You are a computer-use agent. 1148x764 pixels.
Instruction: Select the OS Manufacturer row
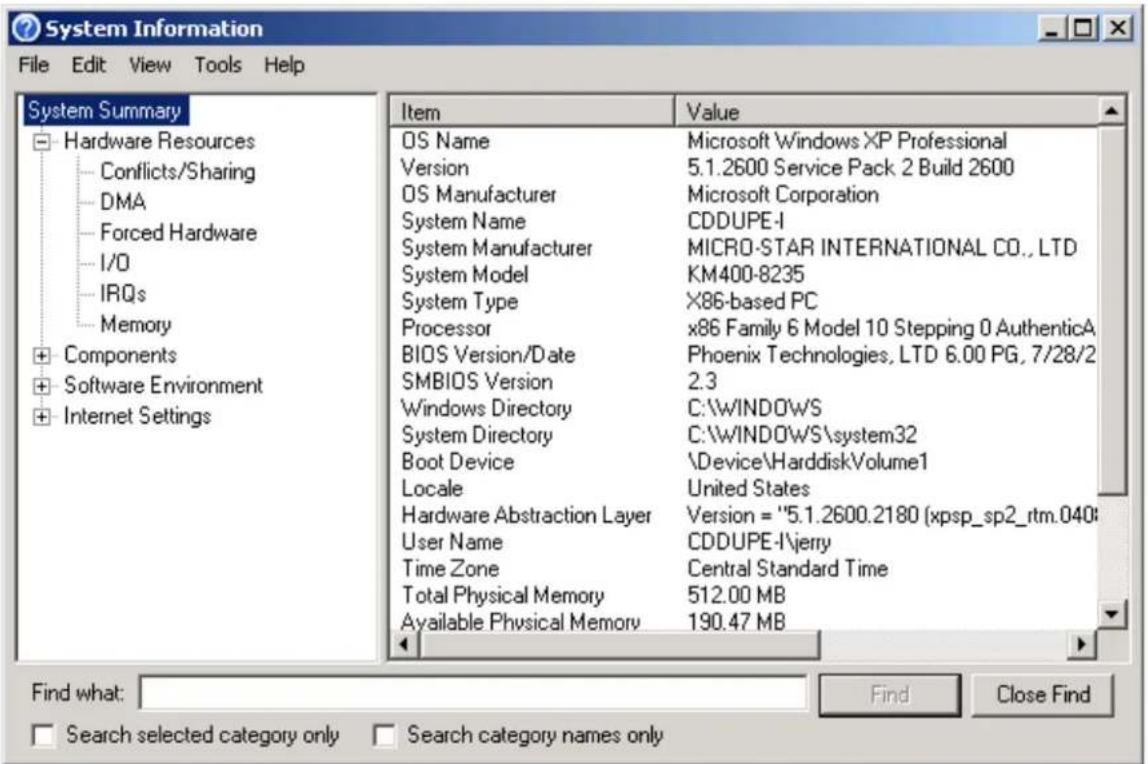pos(743,195)
